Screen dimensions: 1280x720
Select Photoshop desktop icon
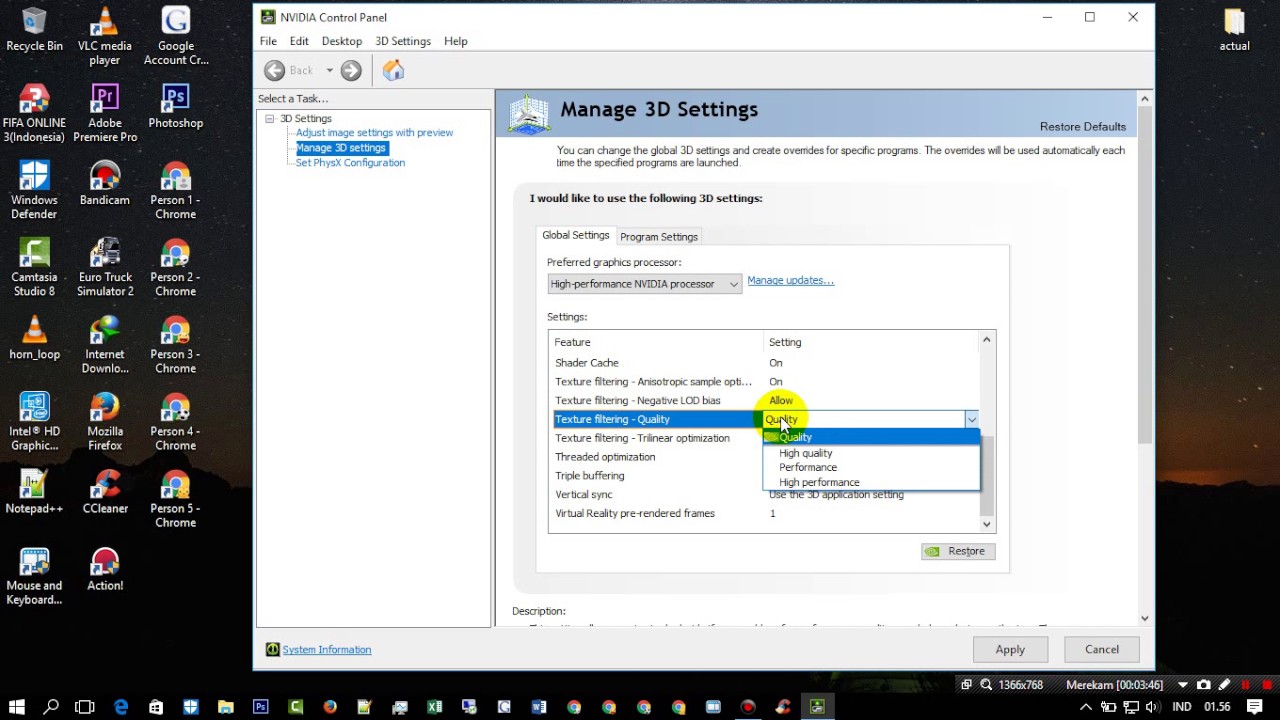(x=176, y=107)
